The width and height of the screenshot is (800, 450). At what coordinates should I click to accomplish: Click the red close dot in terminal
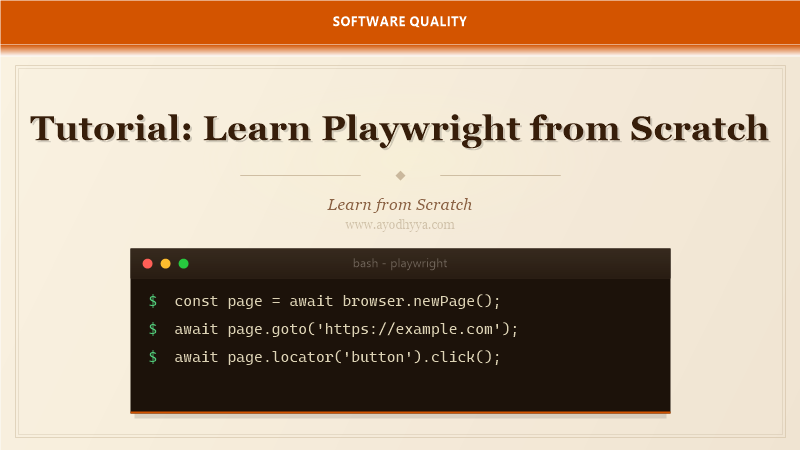pyautogui.click(x=147, y=264)
